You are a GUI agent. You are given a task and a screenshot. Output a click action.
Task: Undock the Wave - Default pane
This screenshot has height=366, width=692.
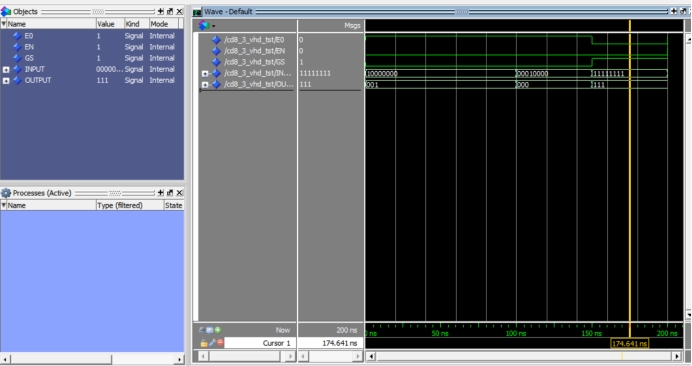click(683, 11)
